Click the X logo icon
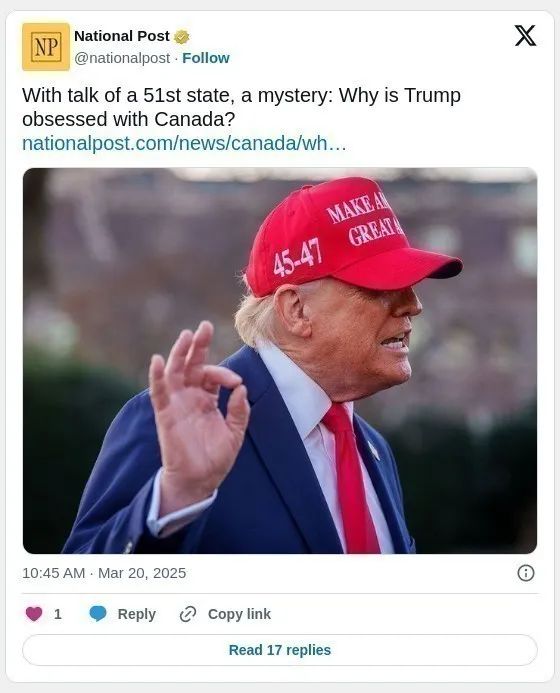Image resolution: width=560 pixels, height=693 pixels. 525,36
